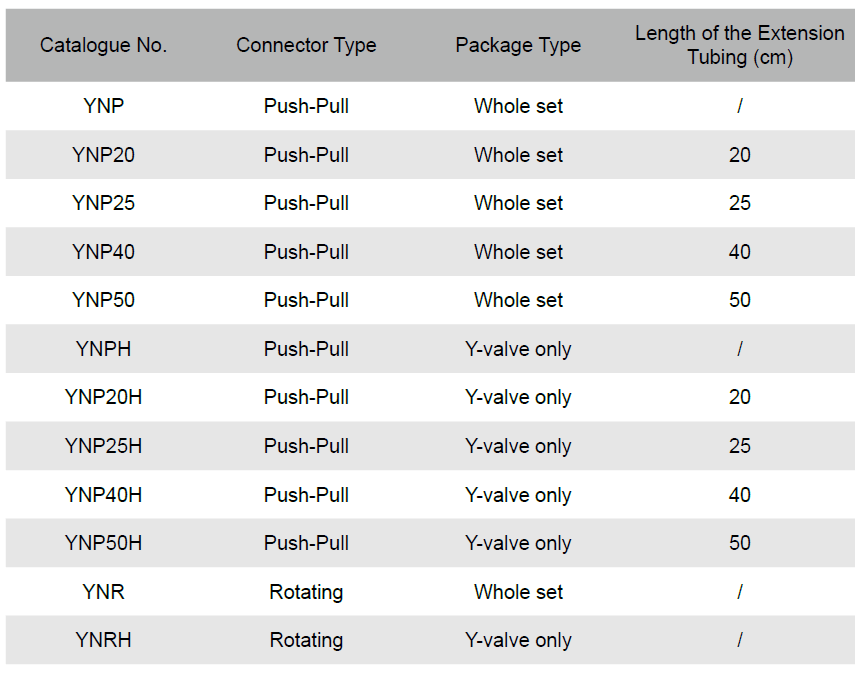This screenshot has width=861, height=673.
Task: Select the YNR catalogue number cell
Action: point(103,592)
